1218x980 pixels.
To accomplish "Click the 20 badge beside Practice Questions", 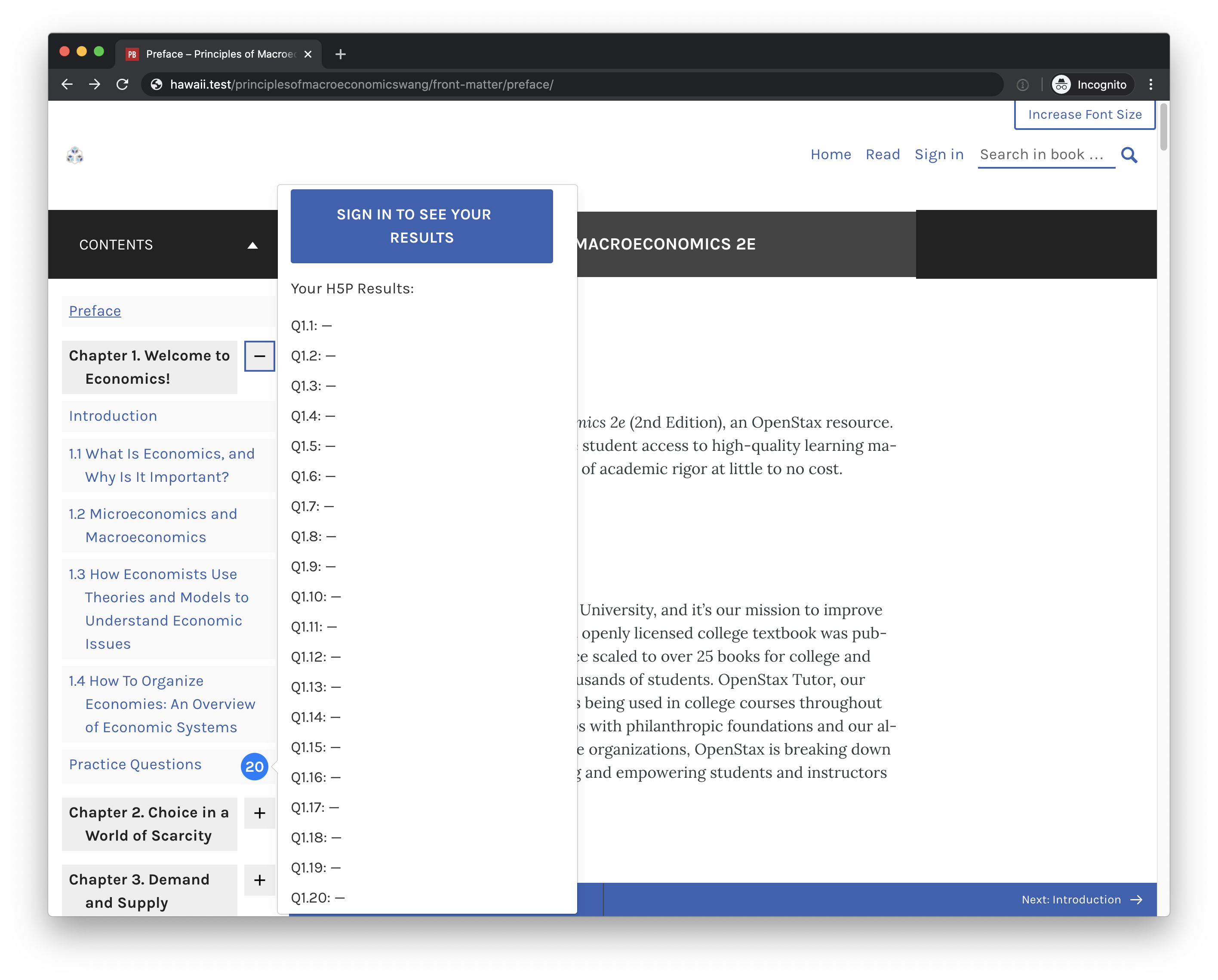I will tap(254, 766).
